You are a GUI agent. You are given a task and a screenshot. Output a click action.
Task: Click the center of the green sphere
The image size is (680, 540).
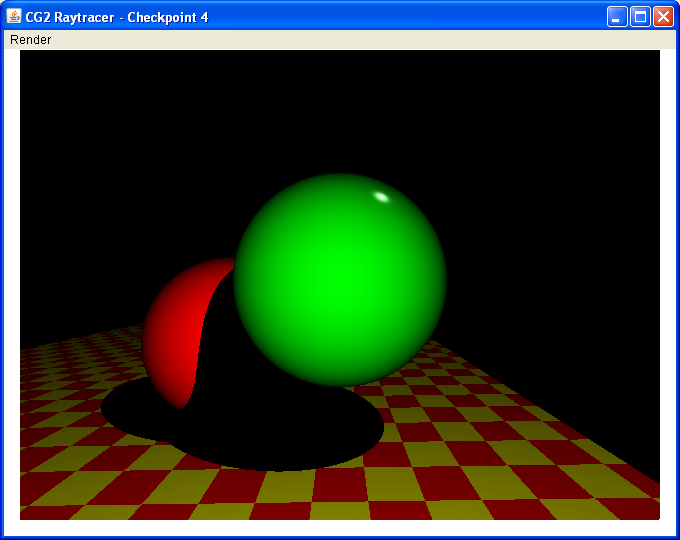click(340, 280)
